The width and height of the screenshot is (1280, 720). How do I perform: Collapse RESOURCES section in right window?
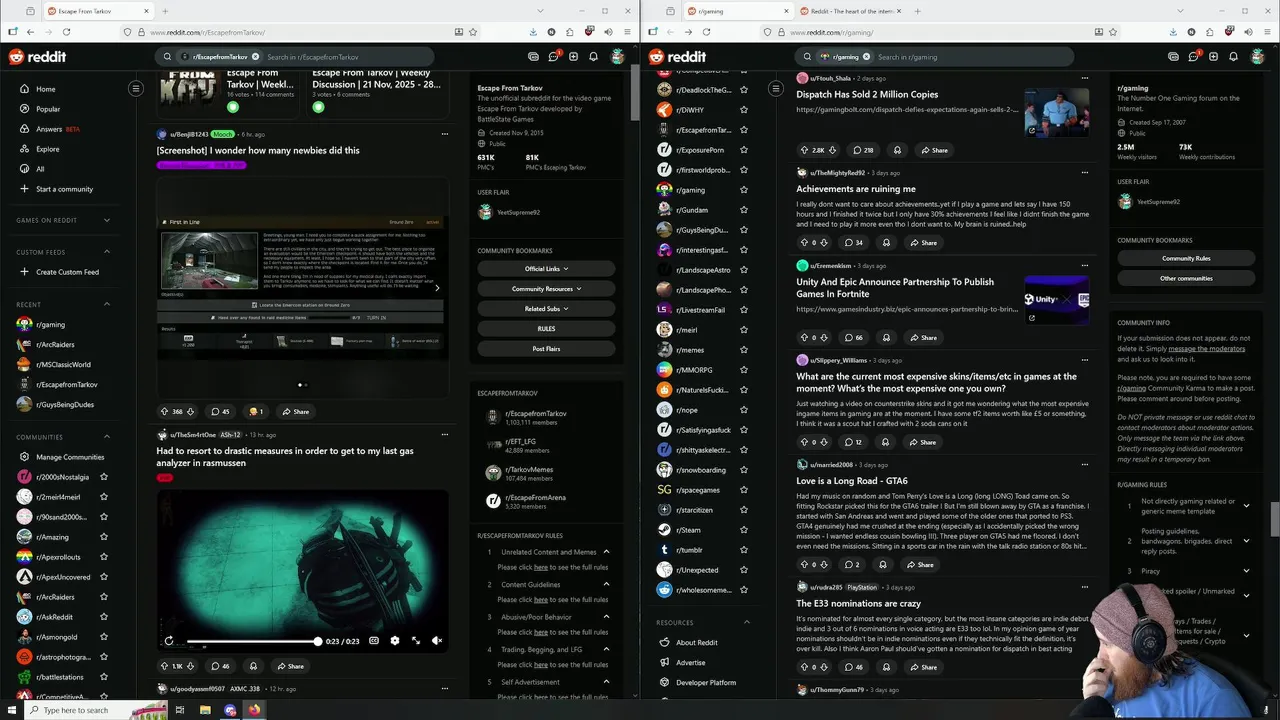(x=746, y=622)
